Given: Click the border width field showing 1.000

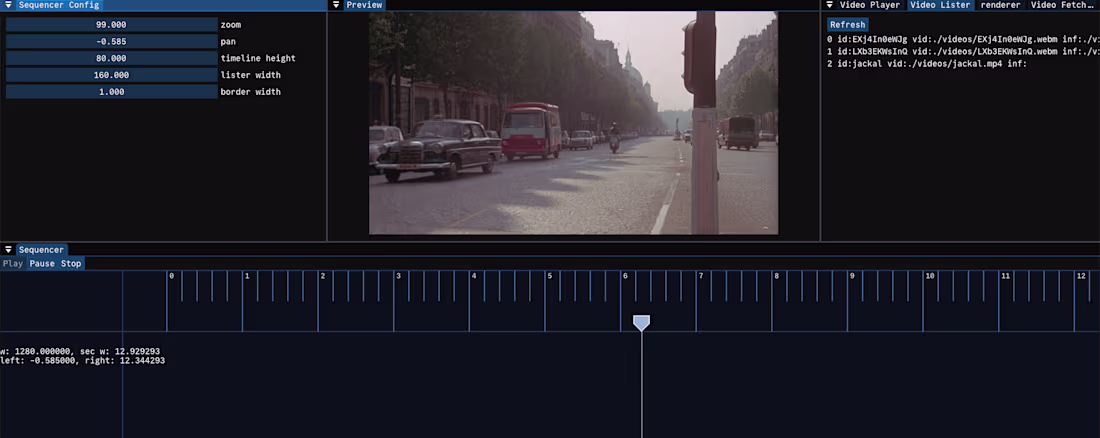Looking at the screenshot, I should point(112,92).
